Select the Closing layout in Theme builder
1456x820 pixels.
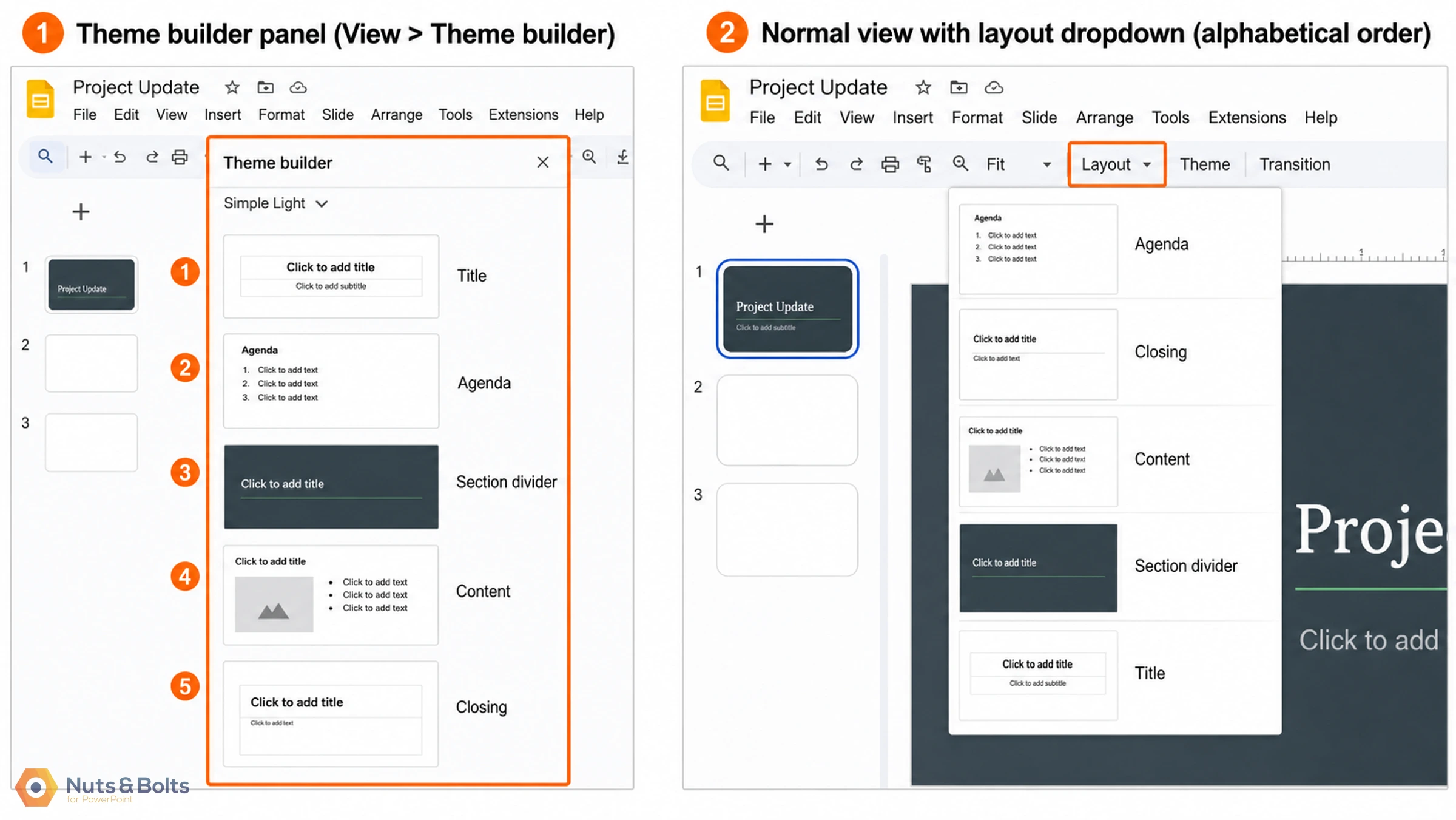pos(331,714)
